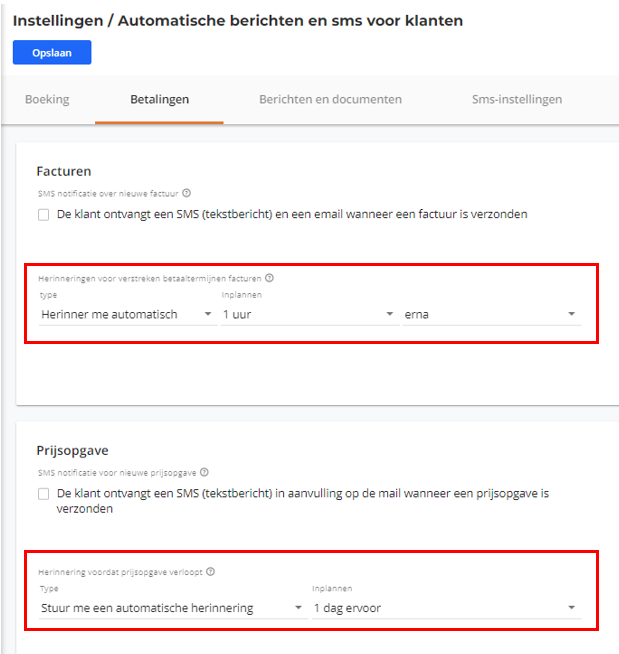Click the blue Opslaan button
619x654 pixels.
[52, 53]
